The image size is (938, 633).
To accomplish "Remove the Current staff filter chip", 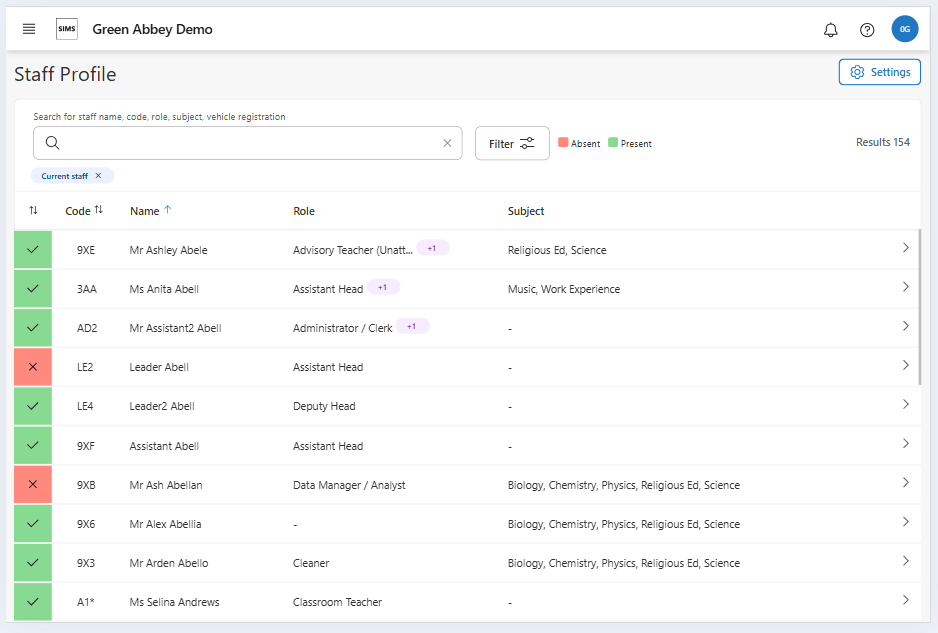I will [x=98, y=176].
